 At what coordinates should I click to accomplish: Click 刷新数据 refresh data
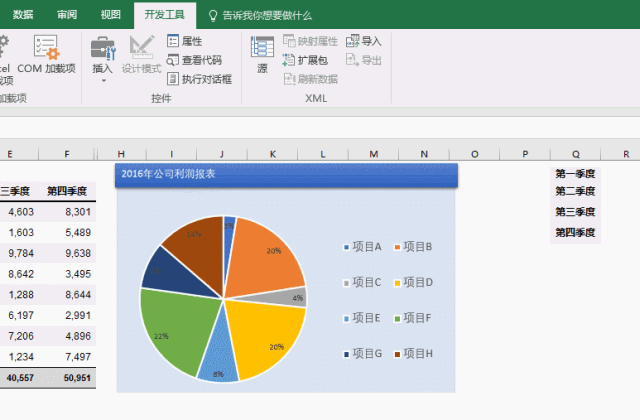(310, 79)
